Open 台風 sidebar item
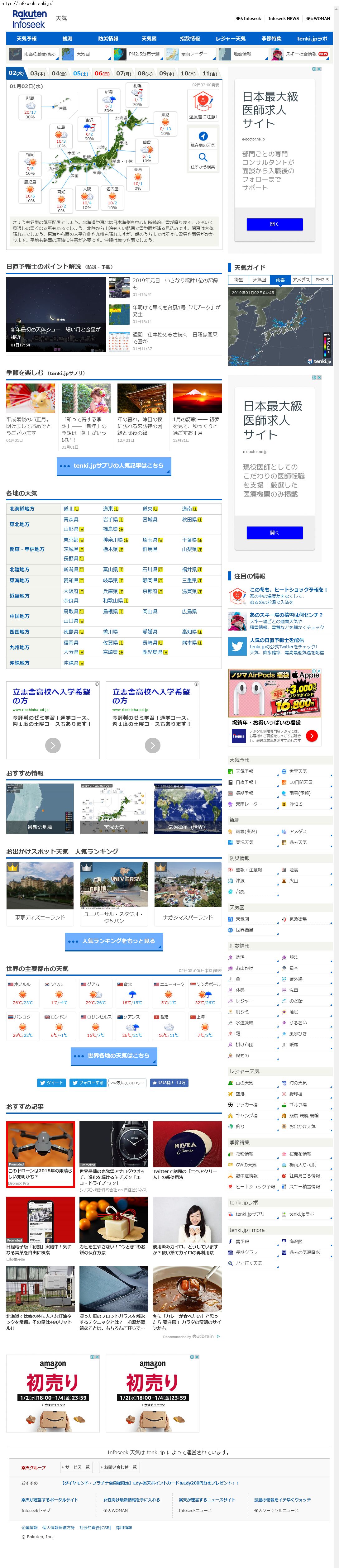The image size is (339, 1568). click(x=240, y=892)
